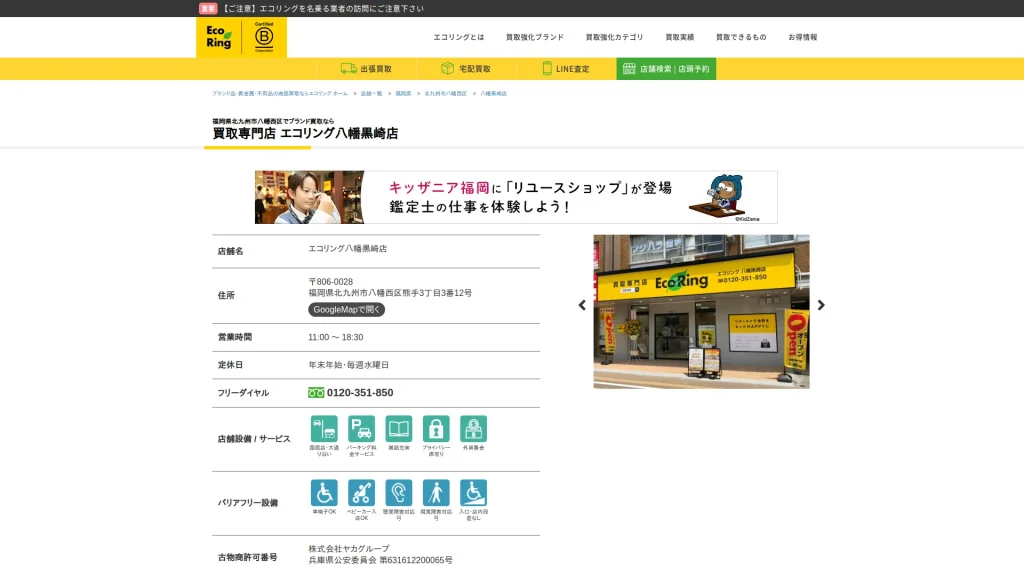The width and height of the screenshot is (1024, 576).
Task: Click the truck icon for 出張買取
Action: click(x=349, y=69)
